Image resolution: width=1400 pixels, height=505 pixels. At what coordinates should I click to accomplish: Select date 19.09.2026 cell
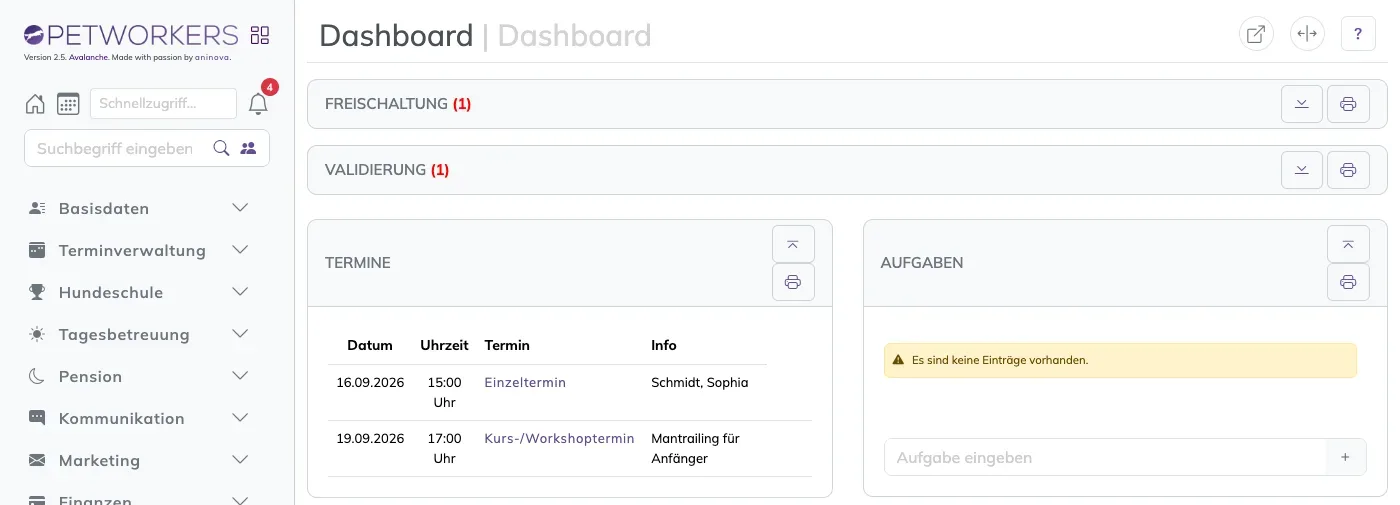[370, 438]
